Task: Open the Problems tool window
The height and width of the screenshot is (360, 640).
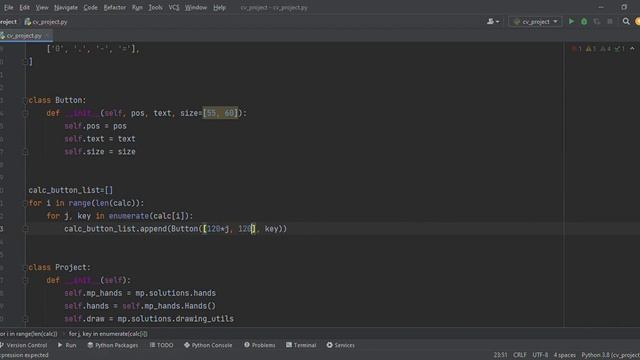Action: 260,345
